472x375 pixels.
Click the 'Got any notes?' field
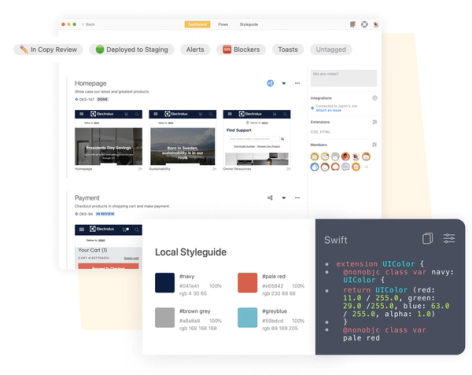(344, 78)
